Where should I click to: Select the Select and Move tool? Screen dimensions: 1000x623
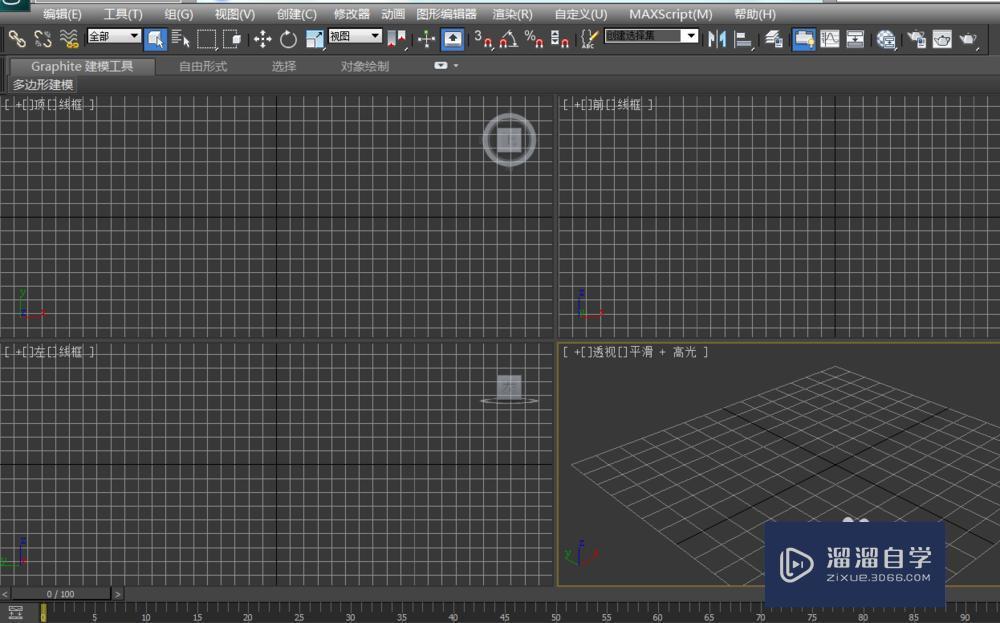click(x=261, y=39)
